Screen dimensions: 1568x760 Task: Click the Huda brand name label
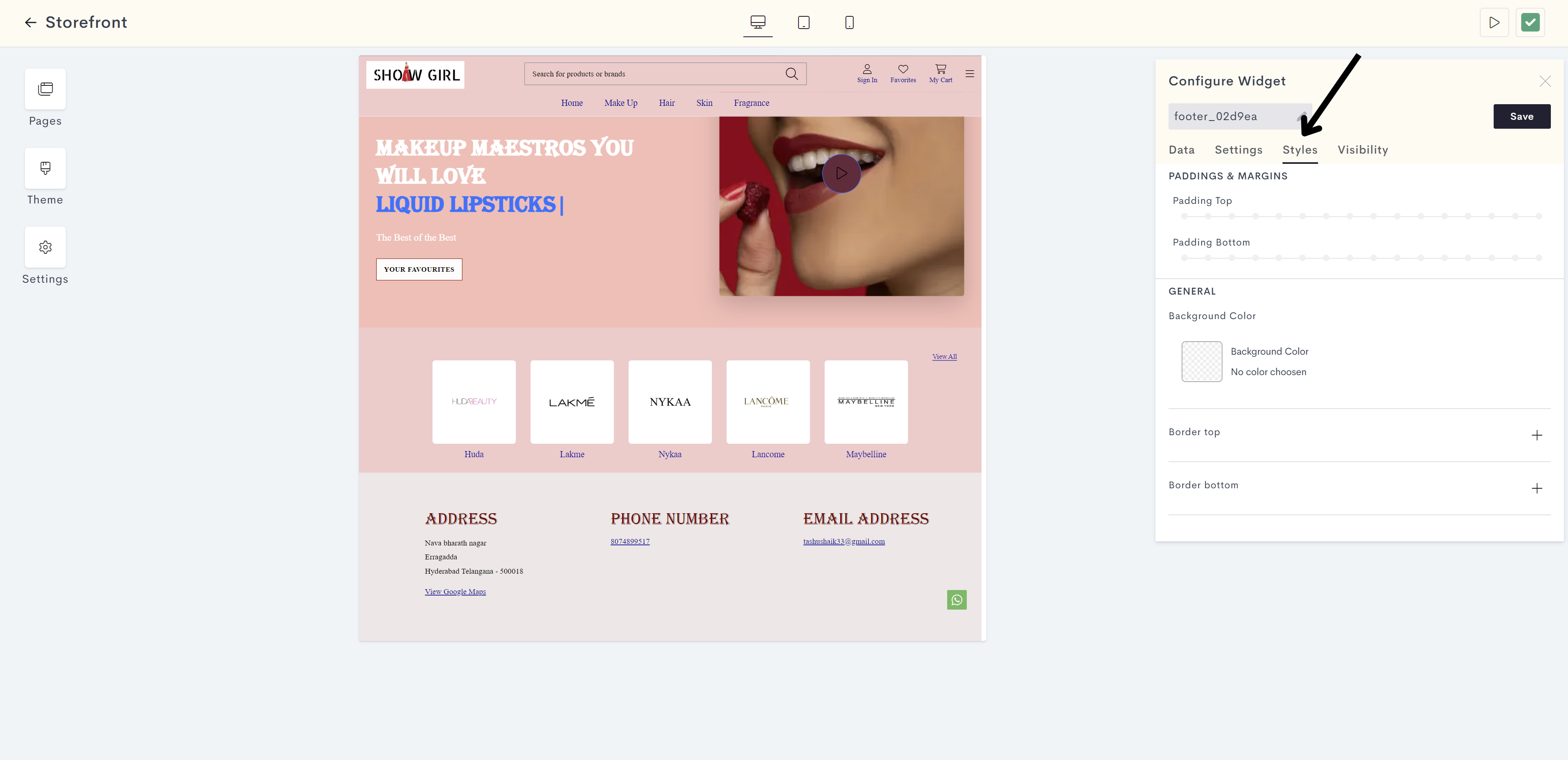click(x=473, y=454)
